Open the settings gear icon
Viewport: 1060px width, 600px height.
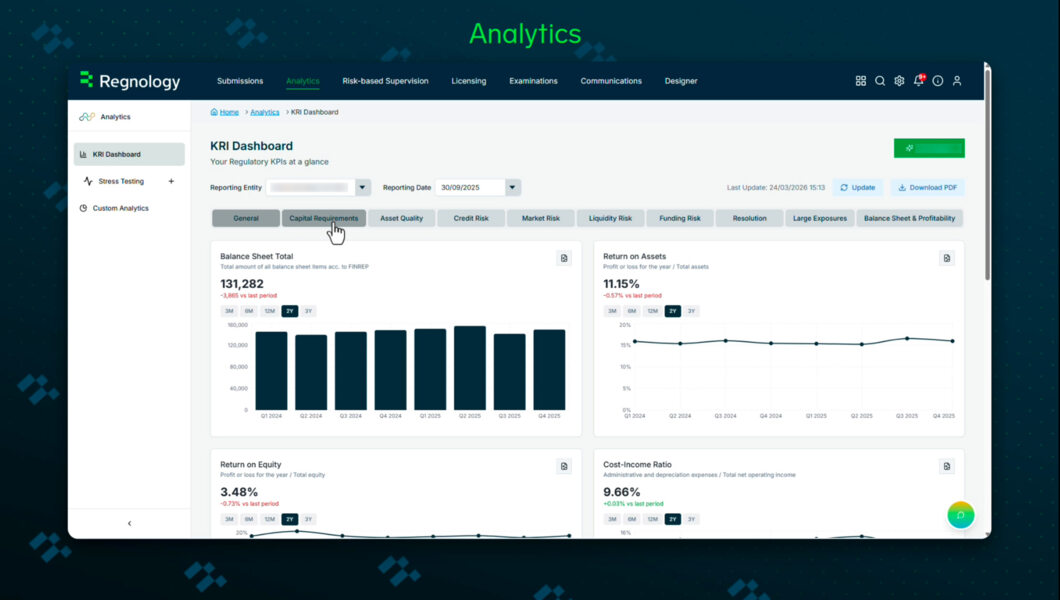click(x=899, y=81)
